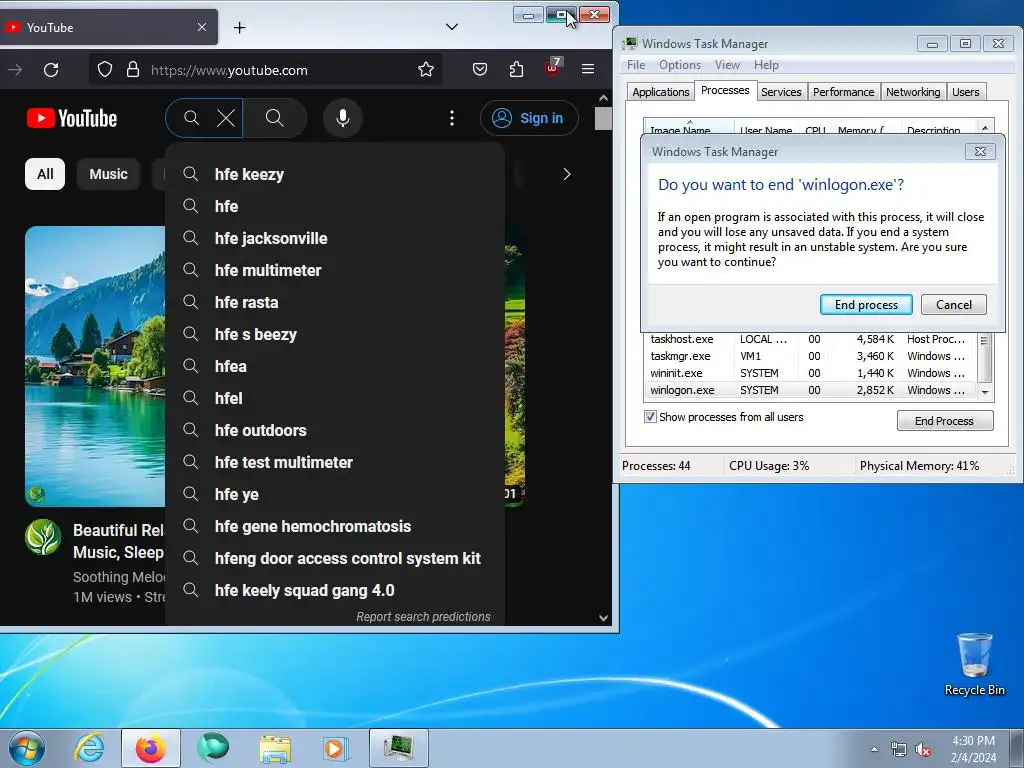Submit search with the YouTube magnifier button
This screenshot has width=1024, height=768.
[275, 118]
